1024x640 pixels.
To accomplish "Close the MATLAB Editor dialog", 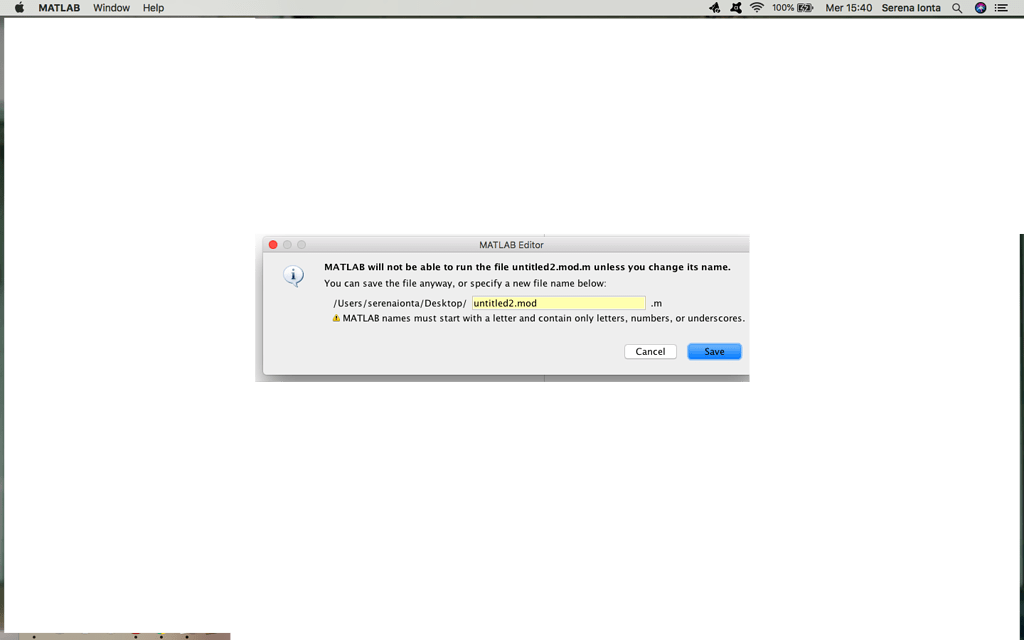I will pos(272,244).
